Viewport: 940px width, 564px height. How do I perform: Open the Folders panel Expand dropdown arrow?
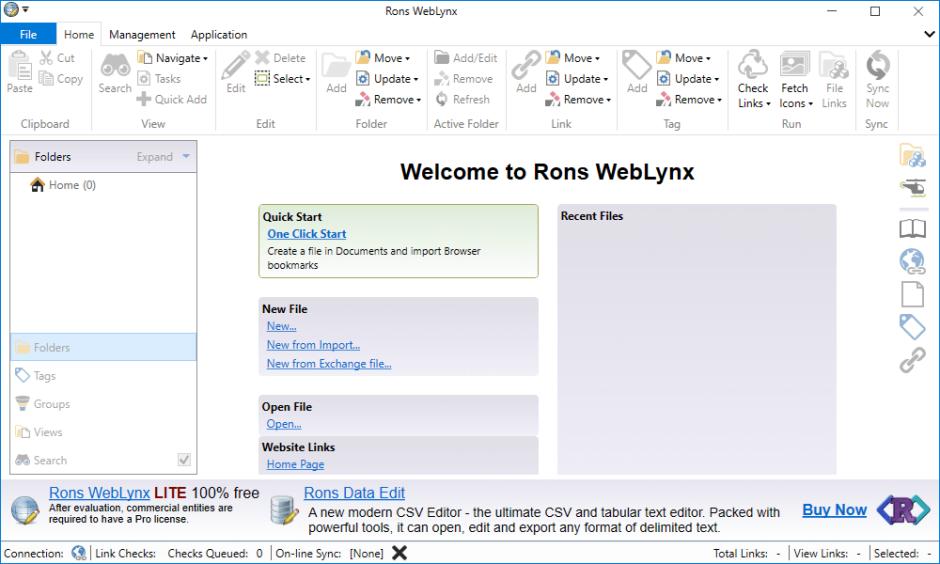point(186,156)
